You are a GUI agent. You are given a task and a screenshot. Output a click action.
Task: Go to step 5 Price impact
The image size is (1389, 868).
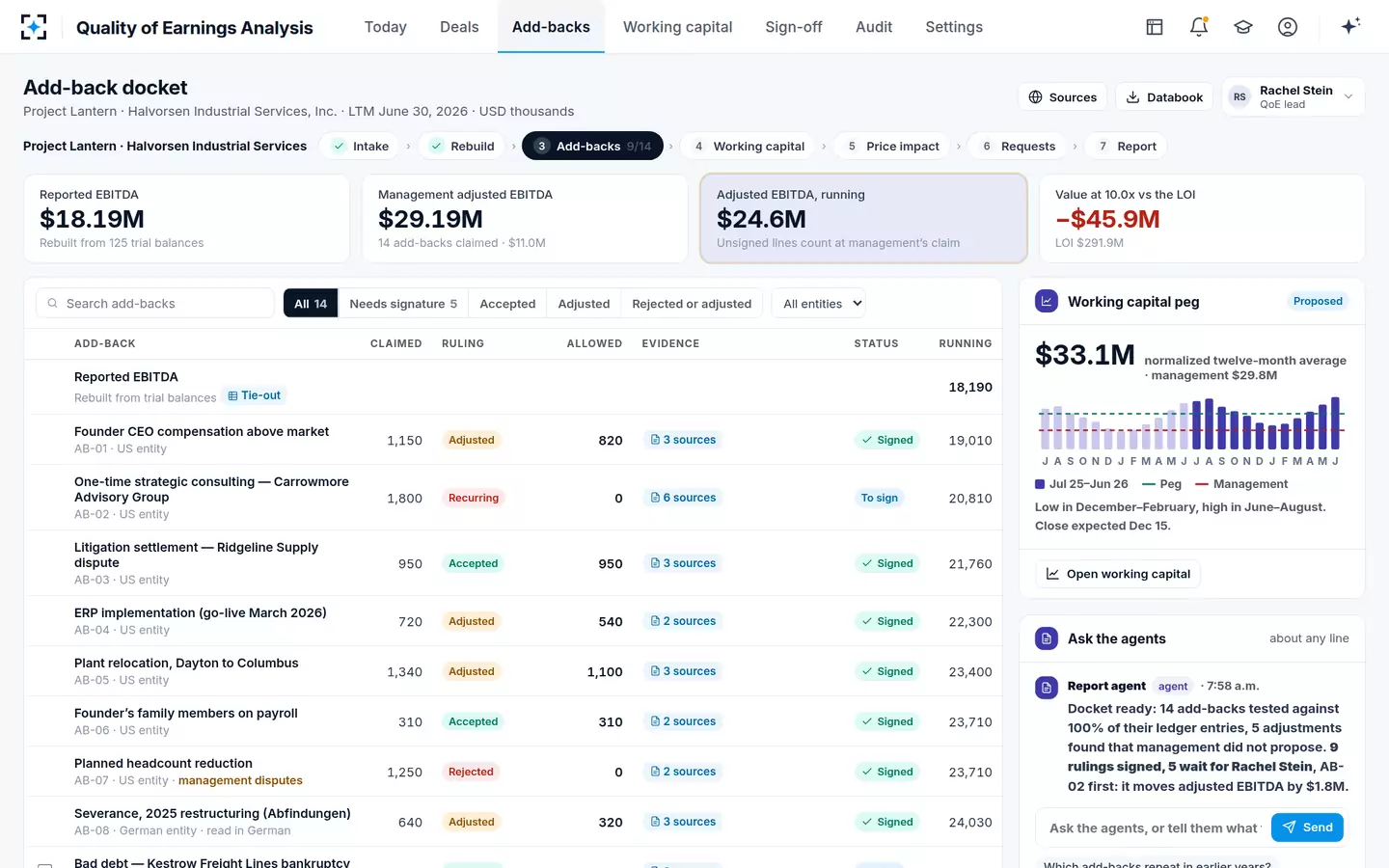(x=893, y=146)
